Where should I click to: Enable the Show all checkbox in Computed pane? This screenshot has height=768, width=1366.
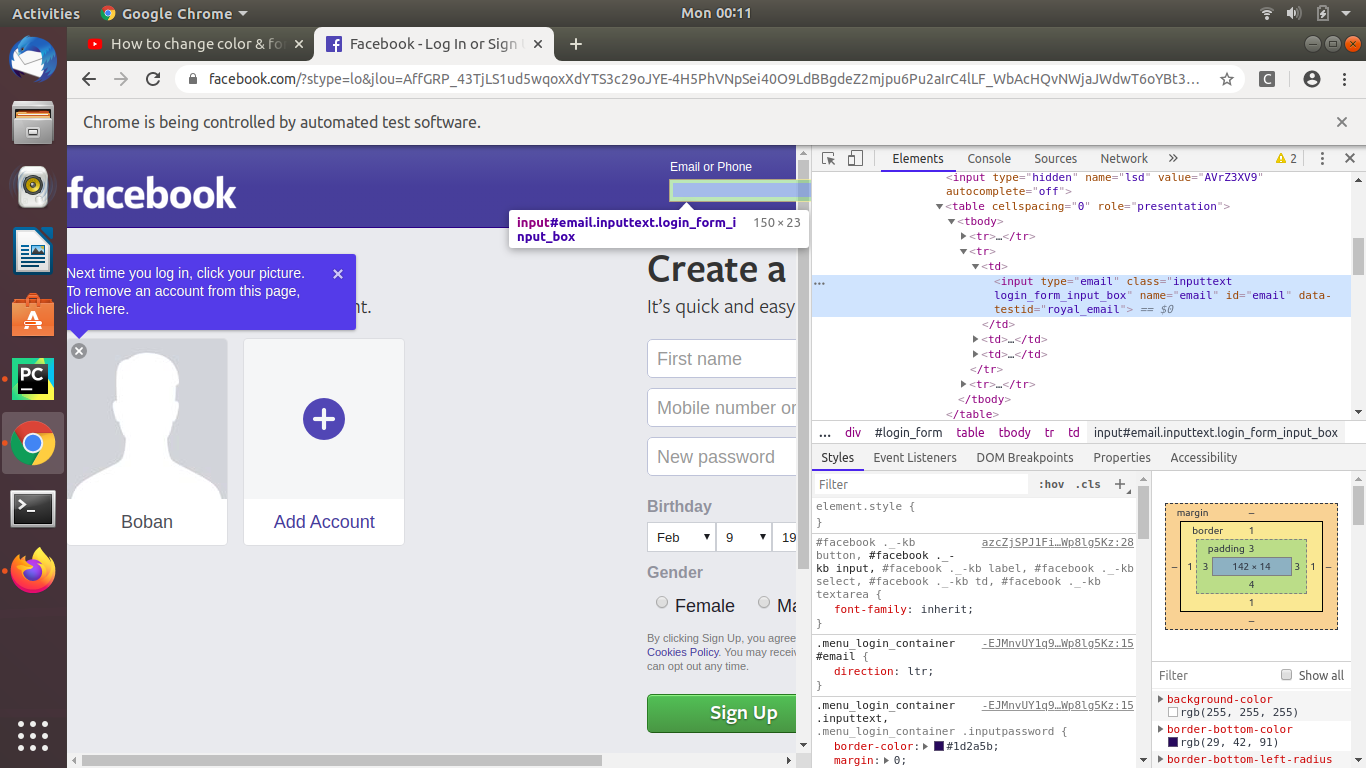[1287, 675]
